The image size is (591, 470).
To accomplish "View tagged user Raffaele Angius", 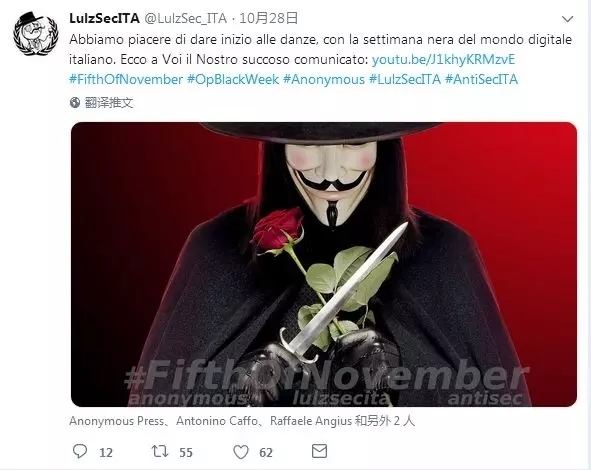I will pyautogui.click(x=311, y=421).
